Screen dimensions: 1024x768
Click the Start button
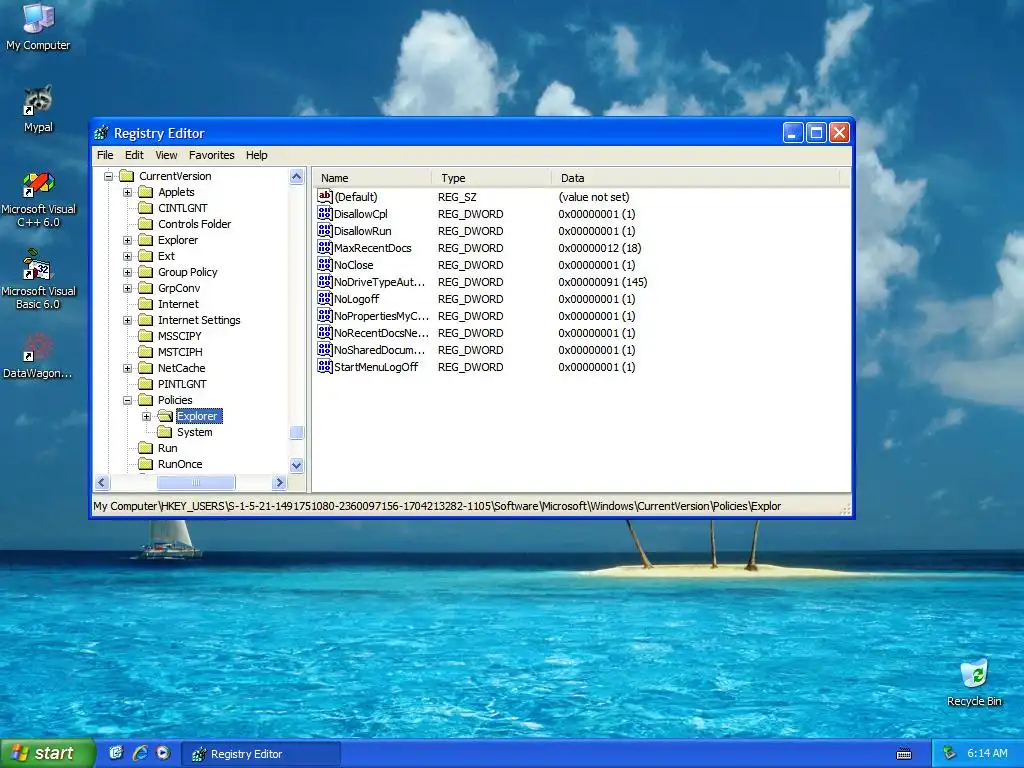pyautogui.click(x=47, y=753)
